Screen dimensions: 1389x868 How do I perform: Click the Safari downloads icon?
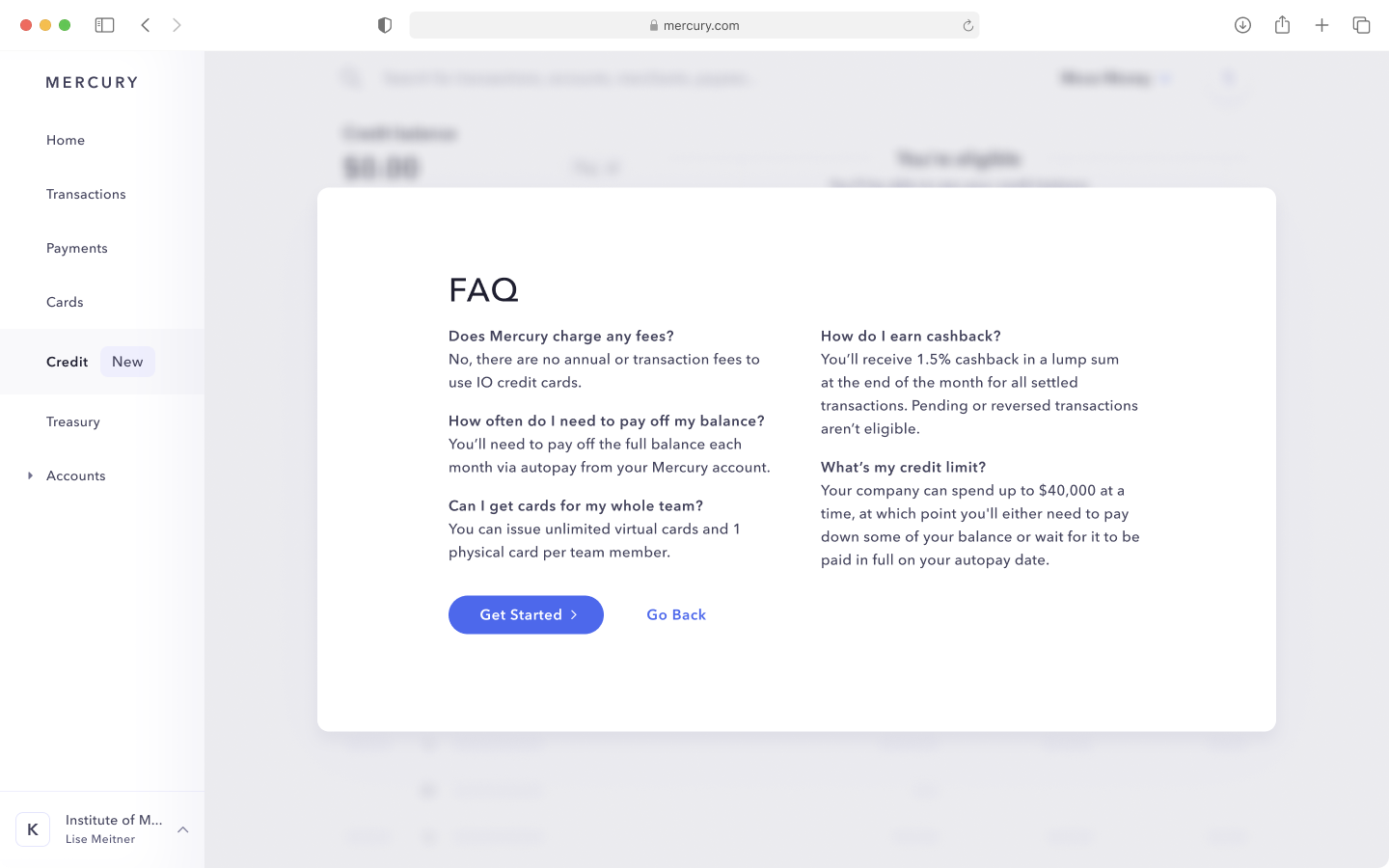1242,25
